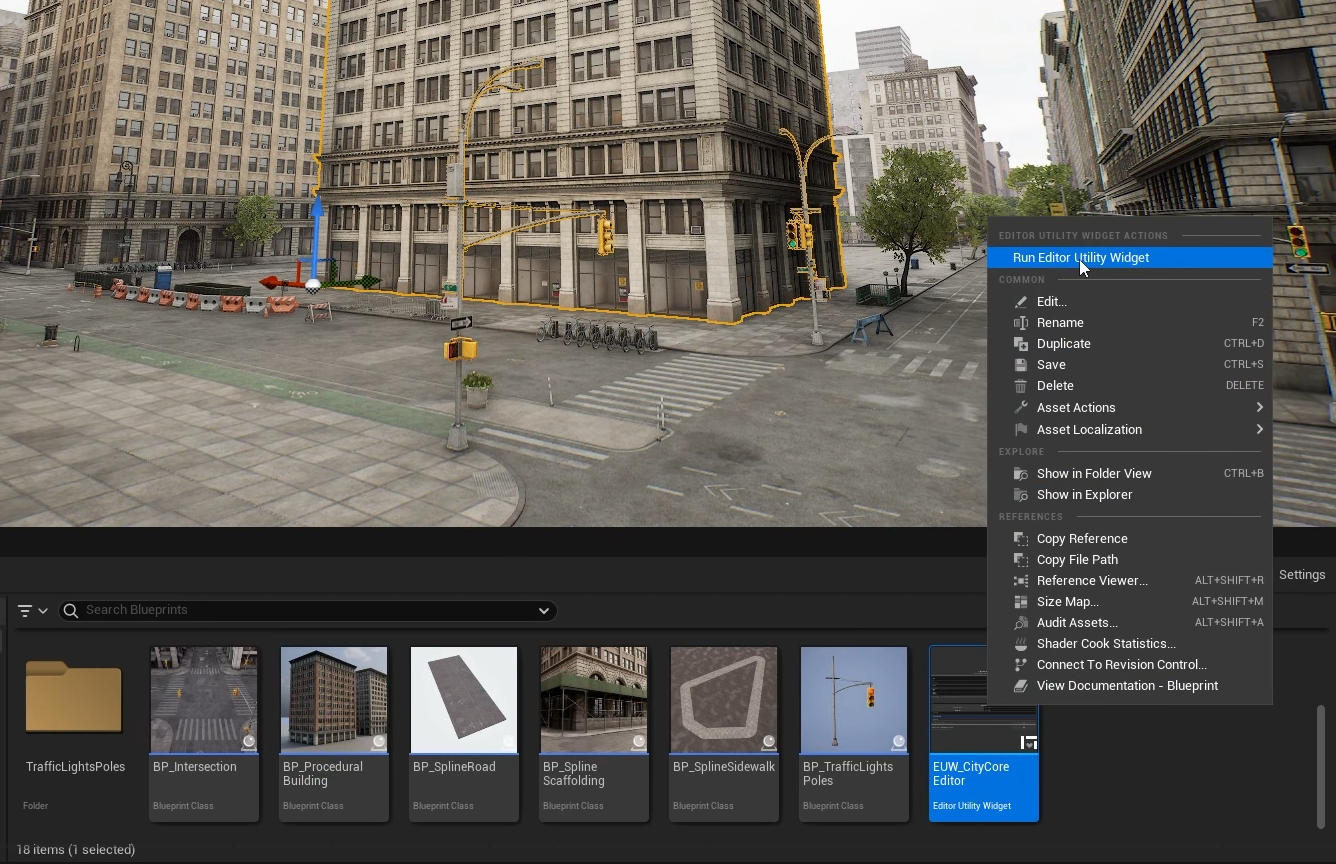Click the content browser vertical scrollbar
This screenshot has height=864, width=1336.
tap(1320, 765)
